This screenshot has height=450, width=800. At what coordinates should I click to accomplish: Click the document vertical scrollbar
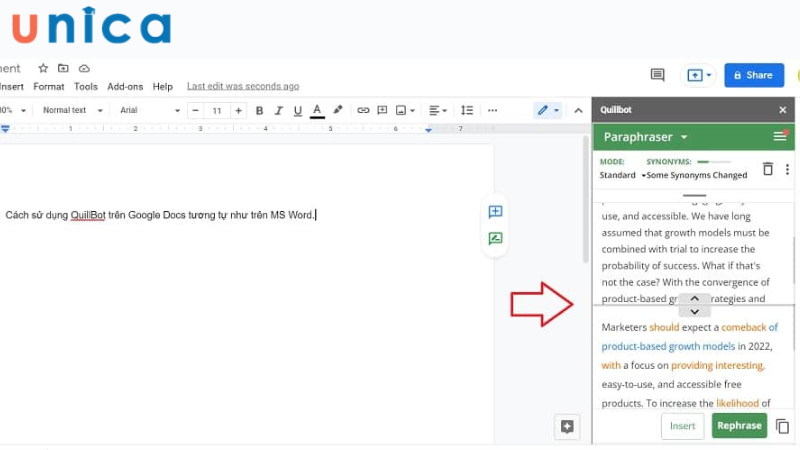586,200
